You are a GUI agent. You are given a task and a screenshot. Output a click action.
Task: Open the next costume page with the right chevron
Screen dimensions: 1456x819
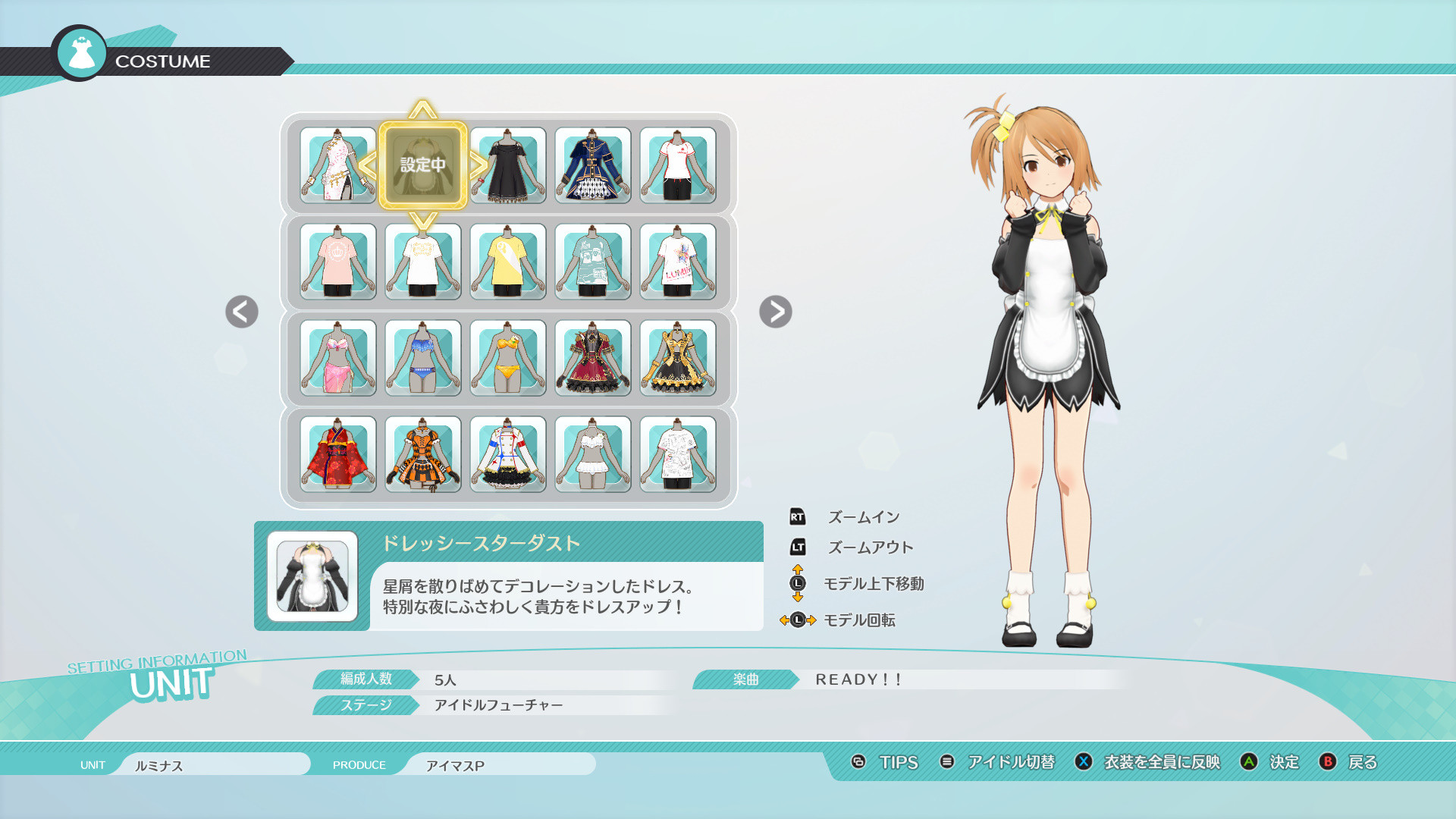click(x=775, y=312)
